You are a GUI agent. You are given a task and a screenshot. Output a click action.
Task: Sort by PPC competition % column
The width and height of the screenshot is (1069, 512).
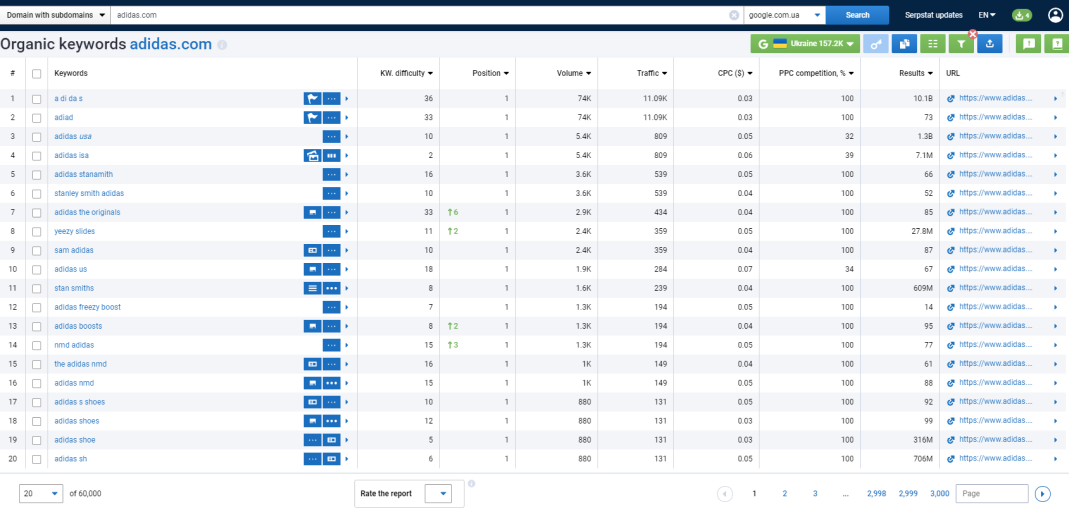click(816, 74)
